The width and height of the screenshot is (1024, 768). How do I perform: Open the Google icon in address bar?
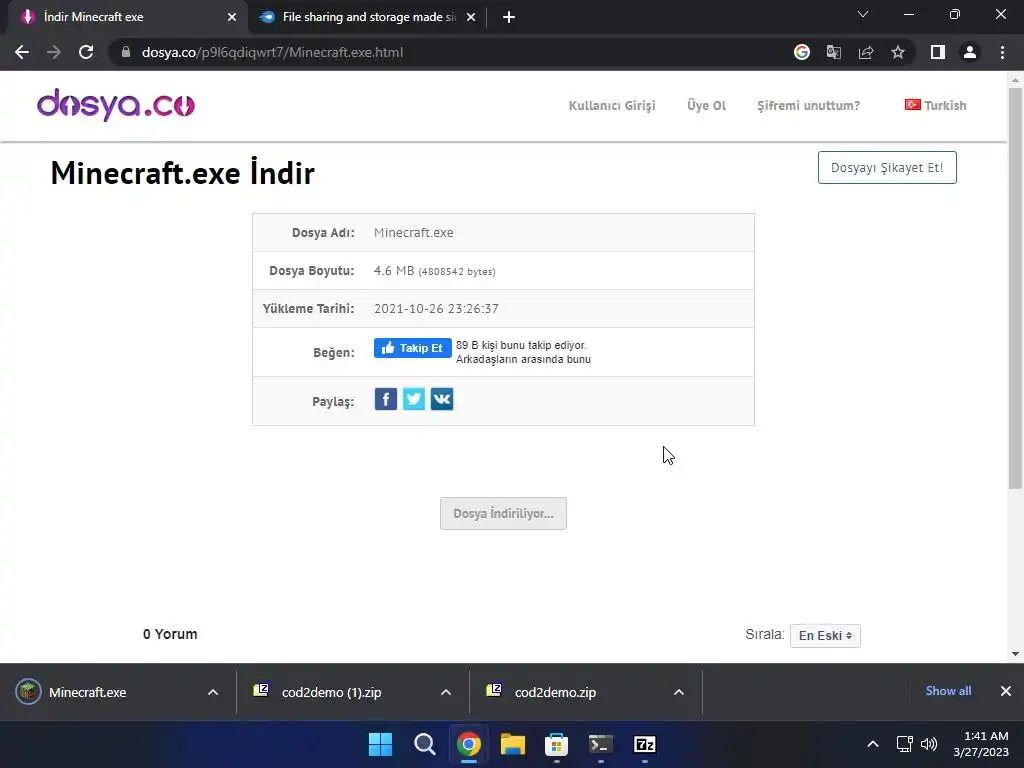[x=801, y=52]
